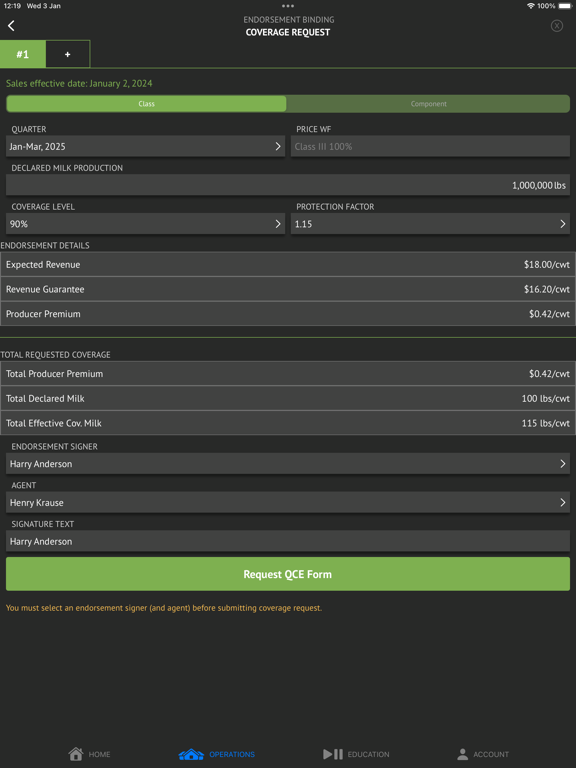Tap the Total Declared Milk row
The width and height of the screenshot is (576, 768).
click(x=288, y=399)
